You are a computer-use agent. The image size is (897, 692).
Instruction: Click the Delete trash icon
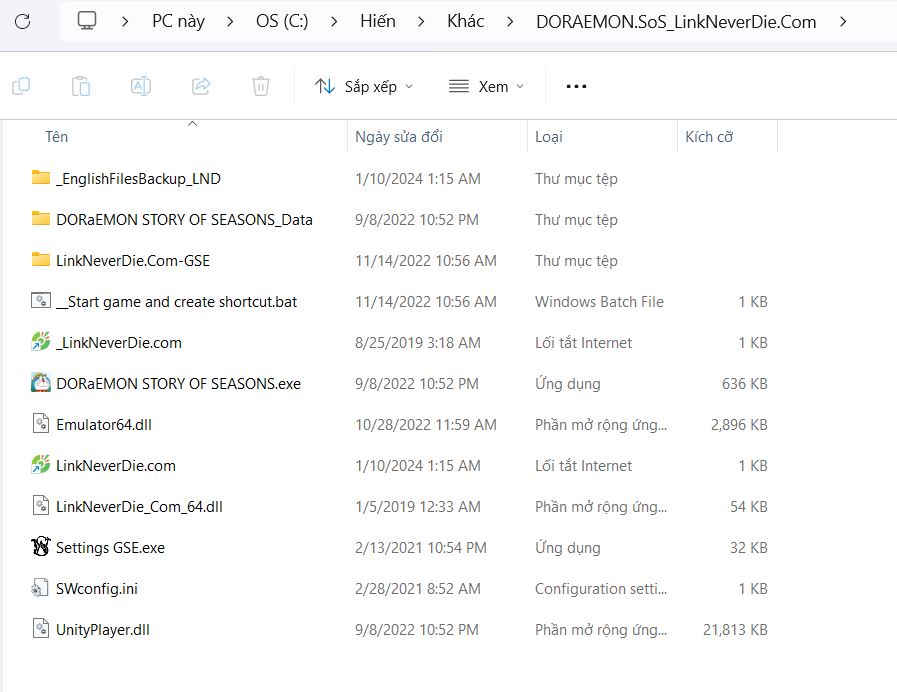click(x=261, y=86)
